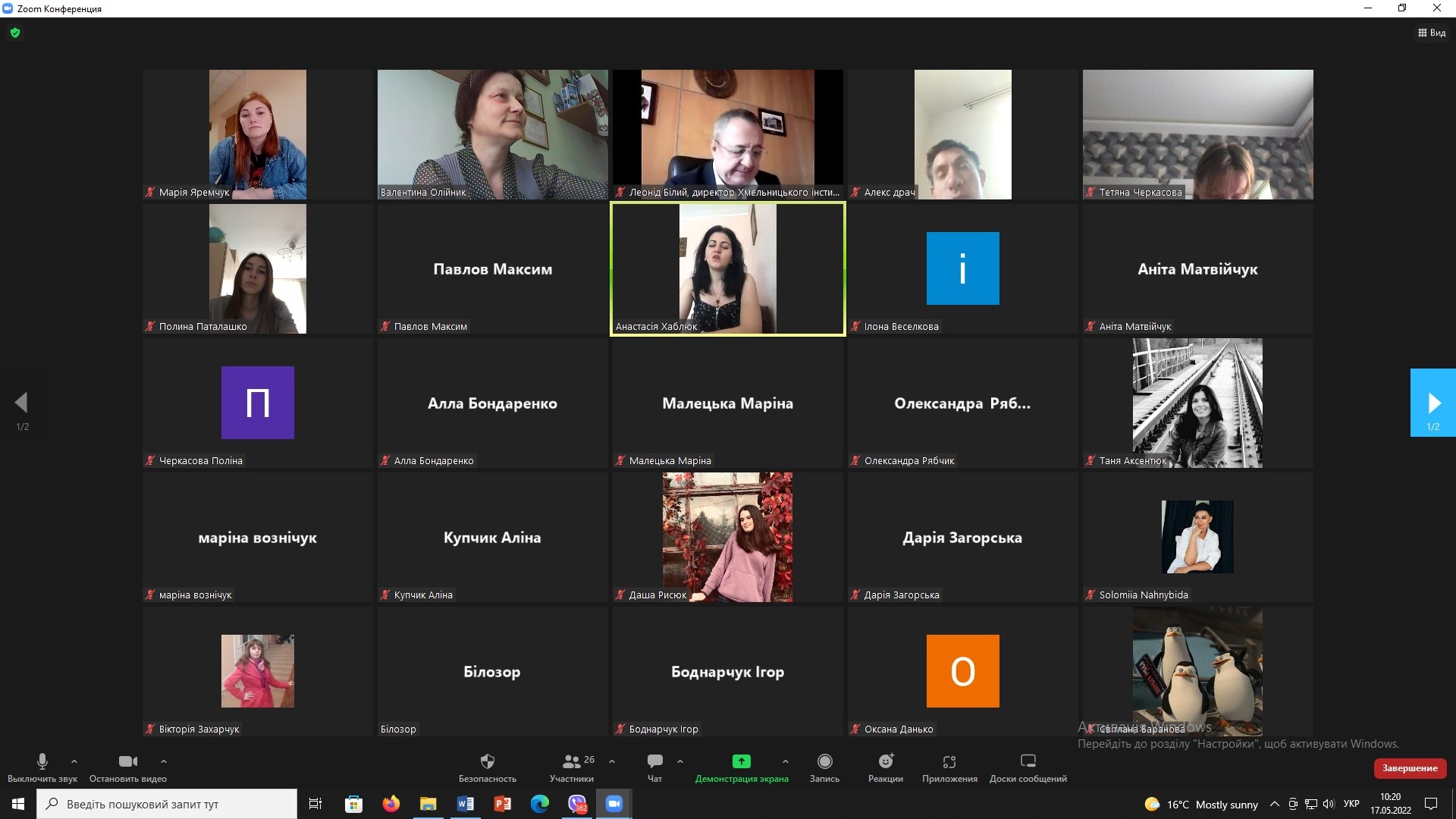The height and width of the screenshot is (819, 1456).
Task: Open Реакции reactions menu
Action: [x=885, y=762]
